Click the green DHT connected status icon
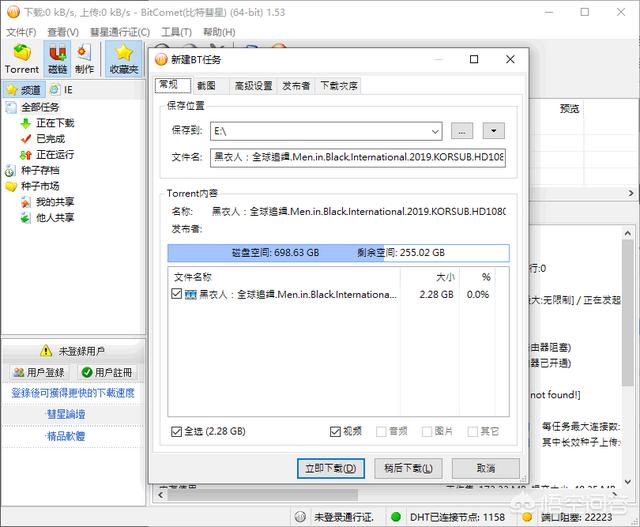The height and width of the screenshot is (527, 640). pos(396,517)
